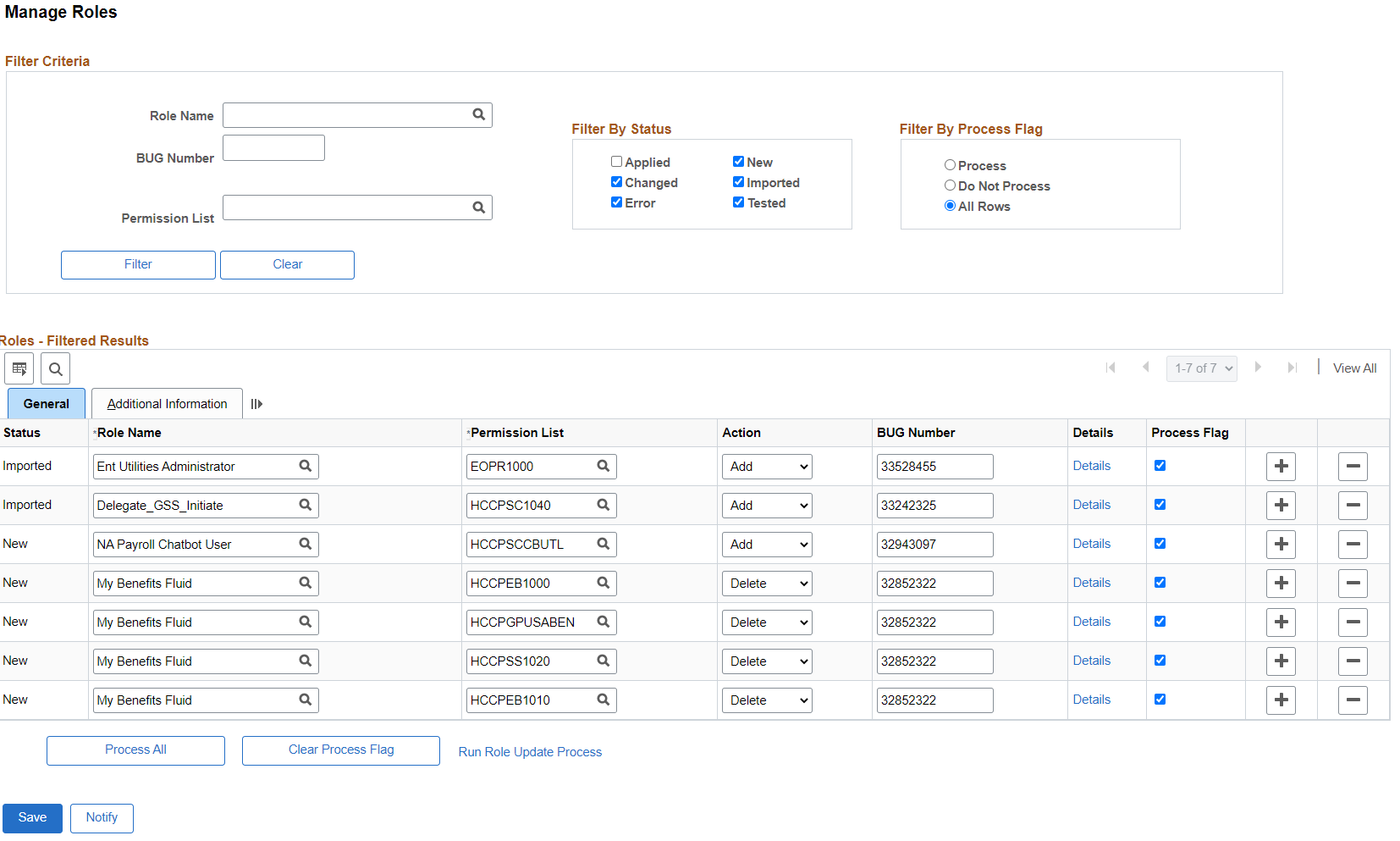This screenshot has height=841, width=1400.
Task: Open the Find feature for filtered results
Action: click(x=55, y=368)
